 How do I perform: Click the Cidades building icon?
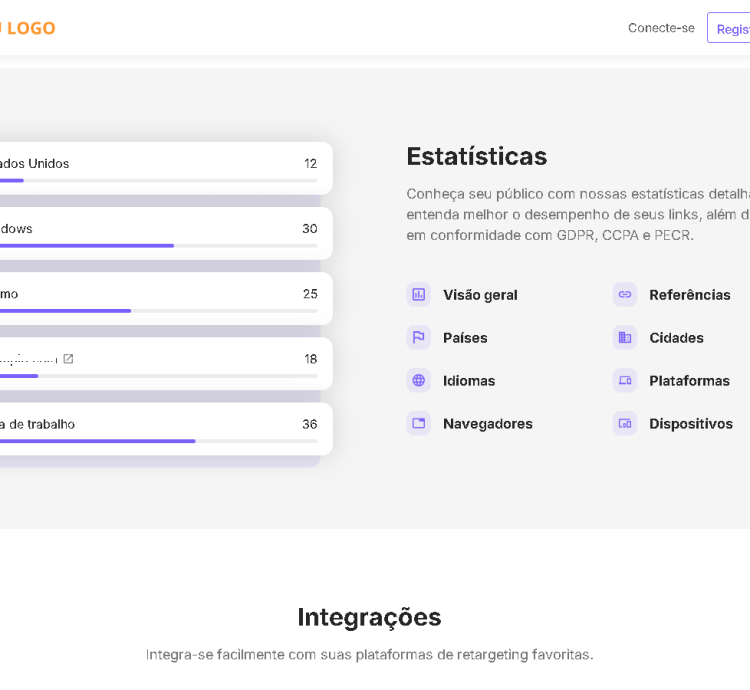click(x=625, y=338)
